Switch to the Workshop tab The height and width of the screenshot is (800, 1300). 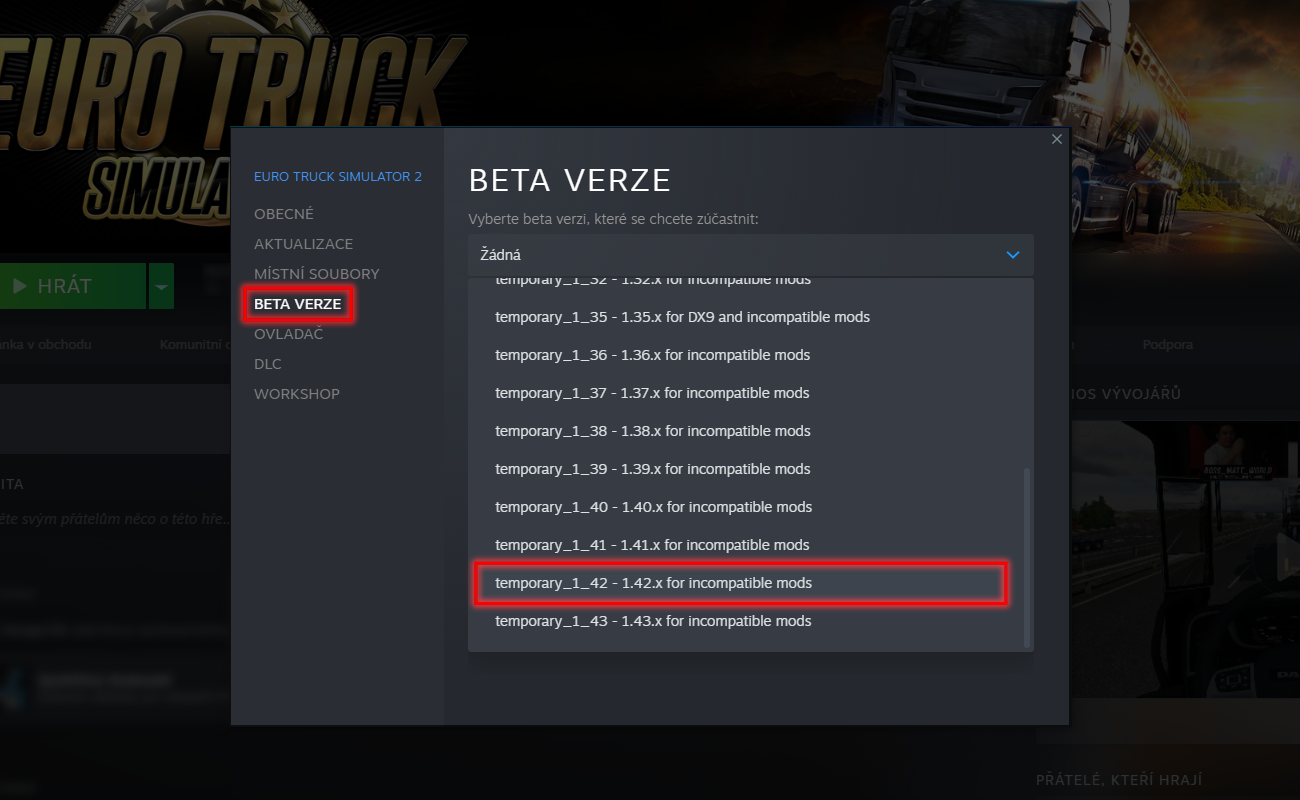[x=297, y=394]
